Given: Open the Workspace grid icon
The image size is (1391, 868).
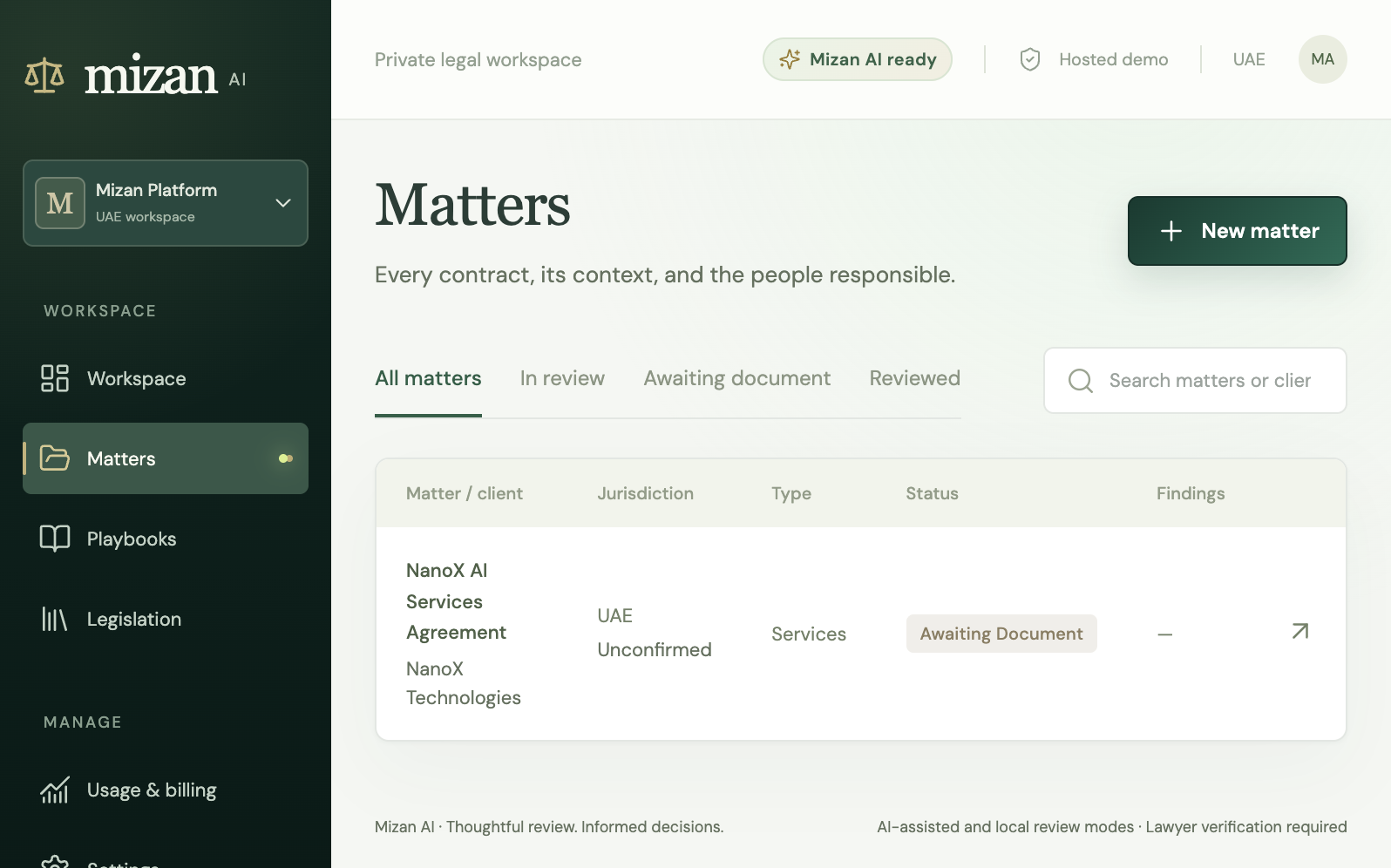Looking at the screenshot, I should coord(55,378).
